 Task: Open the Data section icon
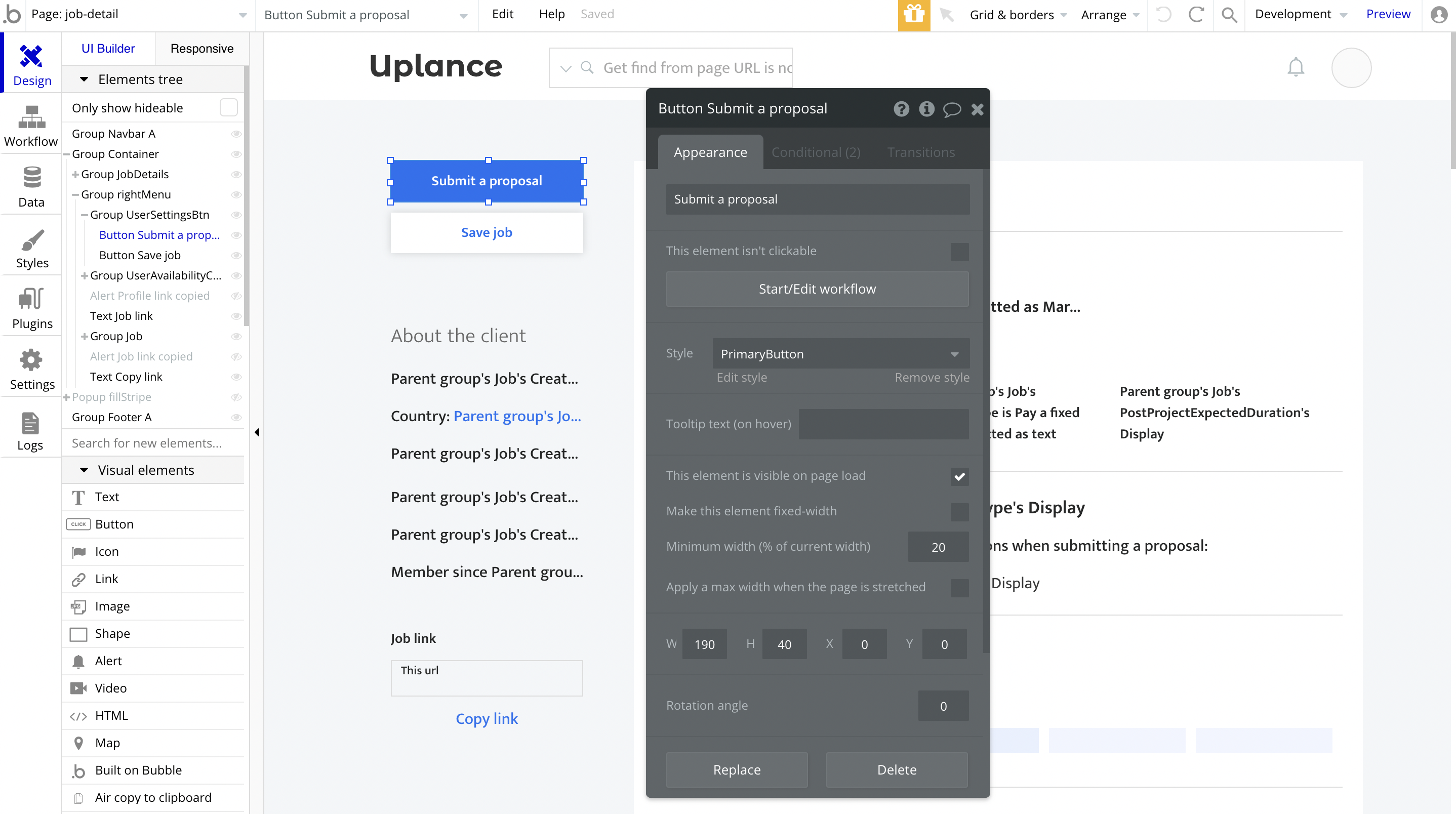[x=31, y=187]
